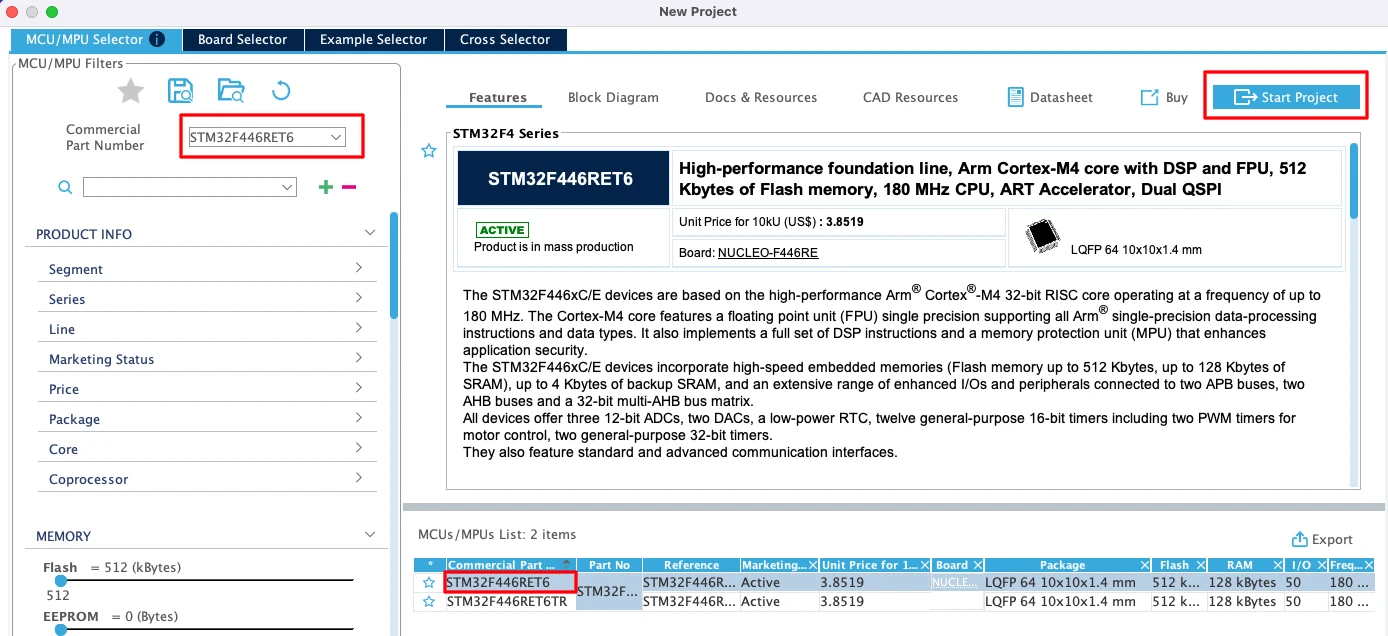Click the pink minus icon
Screen dimensions: 1388x636
(x=349, y=187)
